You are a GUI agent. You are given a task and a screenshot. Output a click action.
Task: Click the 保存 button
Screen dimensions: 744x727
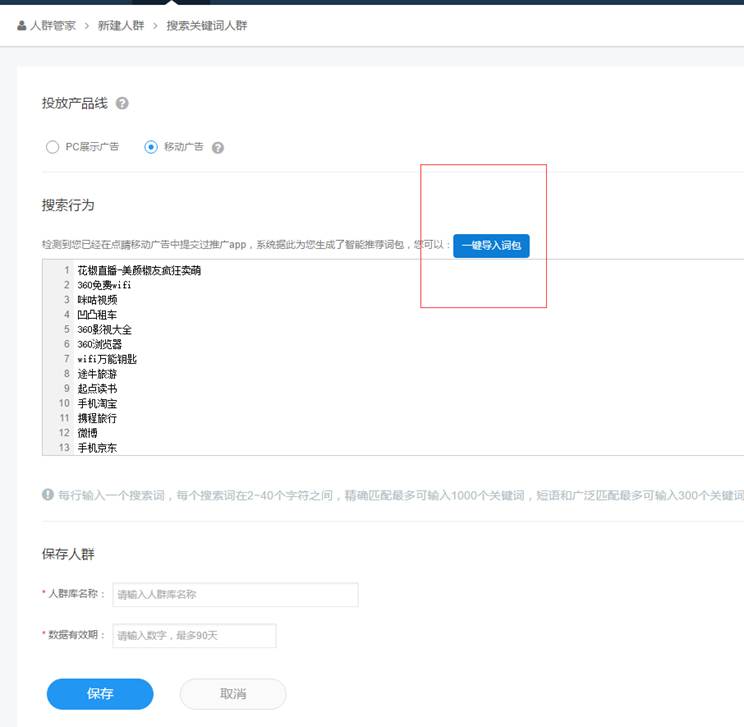click(x=100, y=694)
